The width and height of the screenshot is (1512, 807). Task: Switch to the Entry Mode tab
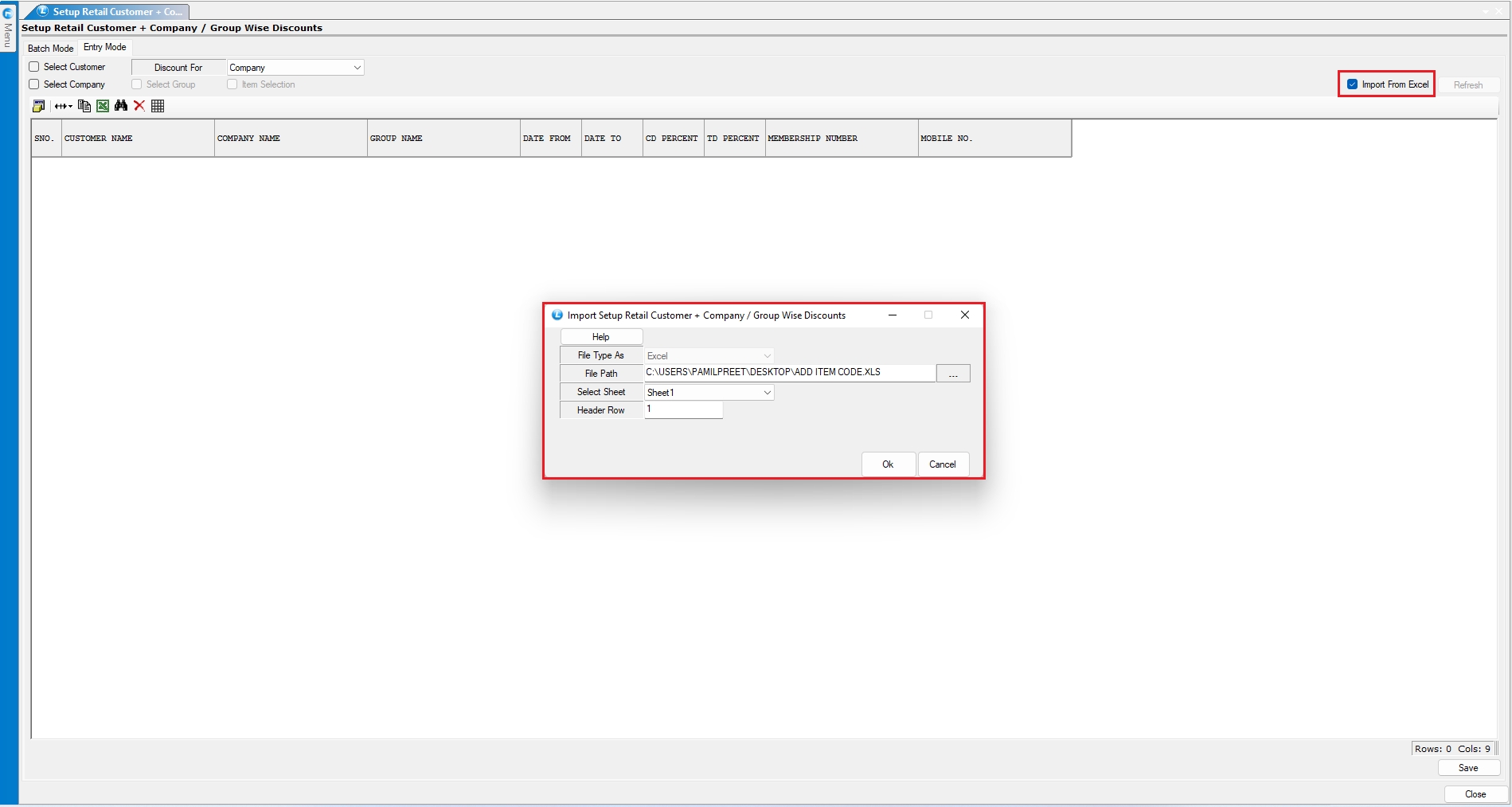(x=105, y=48)
